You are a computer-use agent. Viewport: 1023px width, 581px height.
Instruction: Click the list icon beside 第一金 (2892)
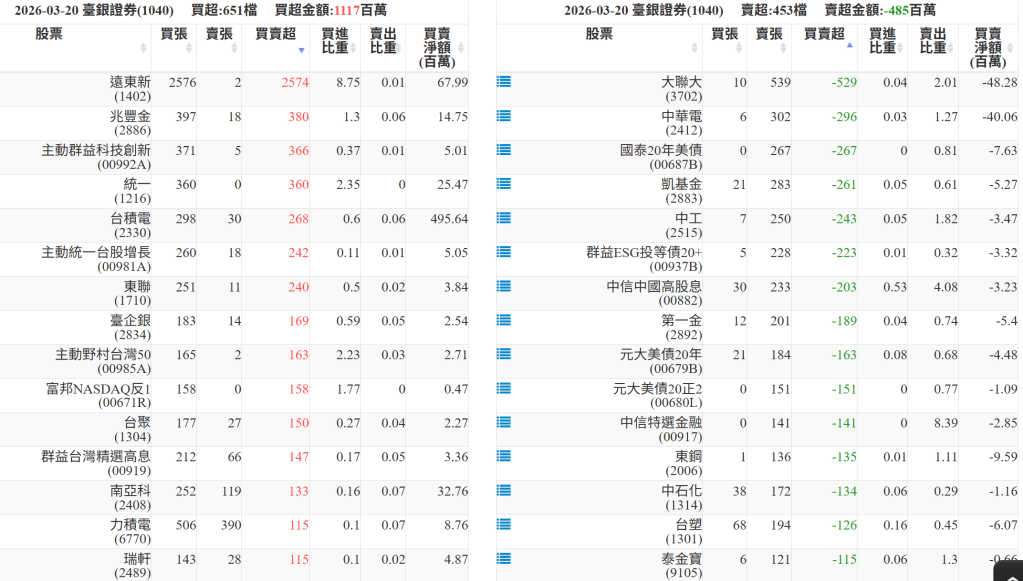point(504,320)
